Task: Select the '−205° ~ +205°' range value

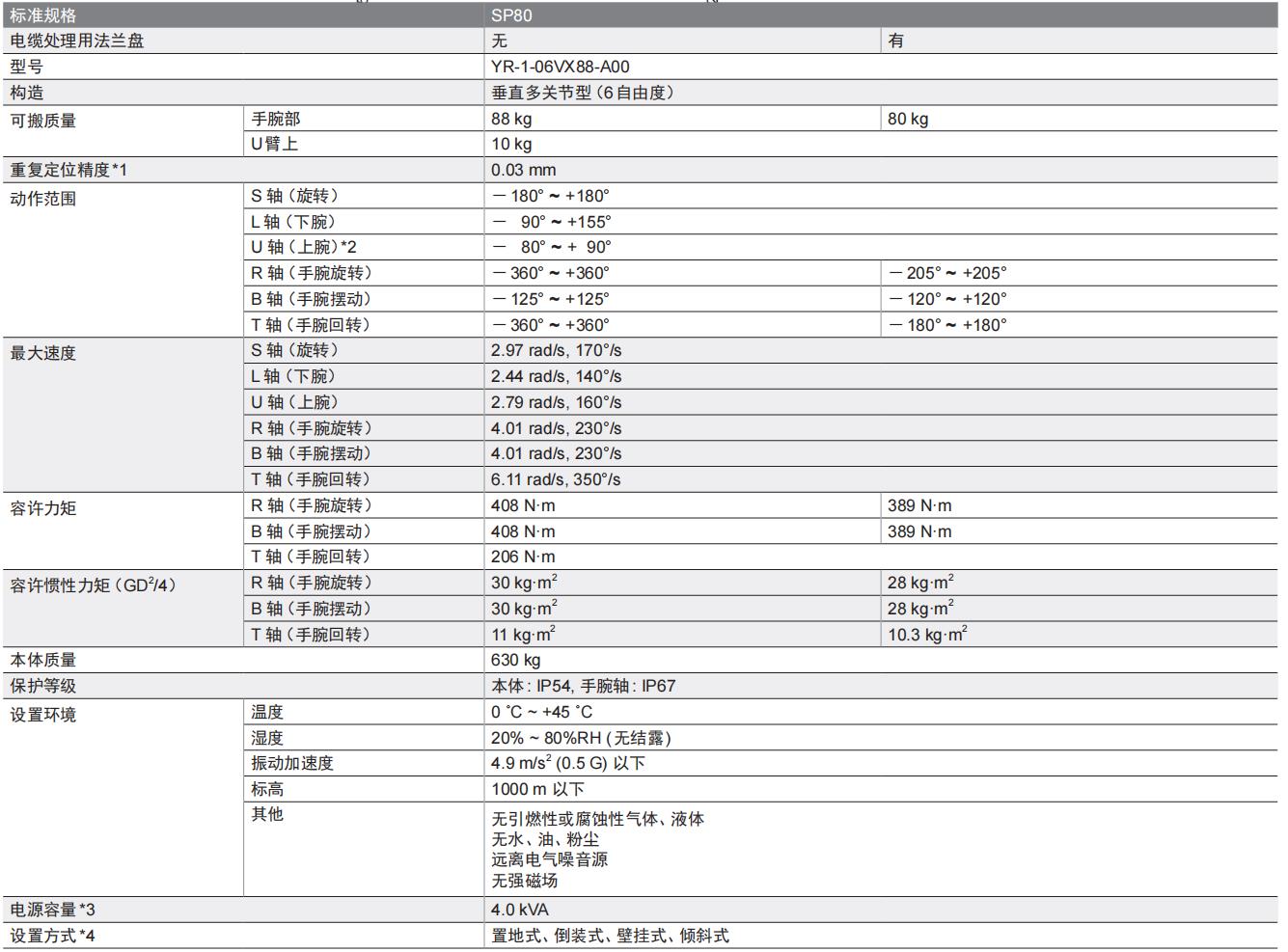Action: (947, 273)
